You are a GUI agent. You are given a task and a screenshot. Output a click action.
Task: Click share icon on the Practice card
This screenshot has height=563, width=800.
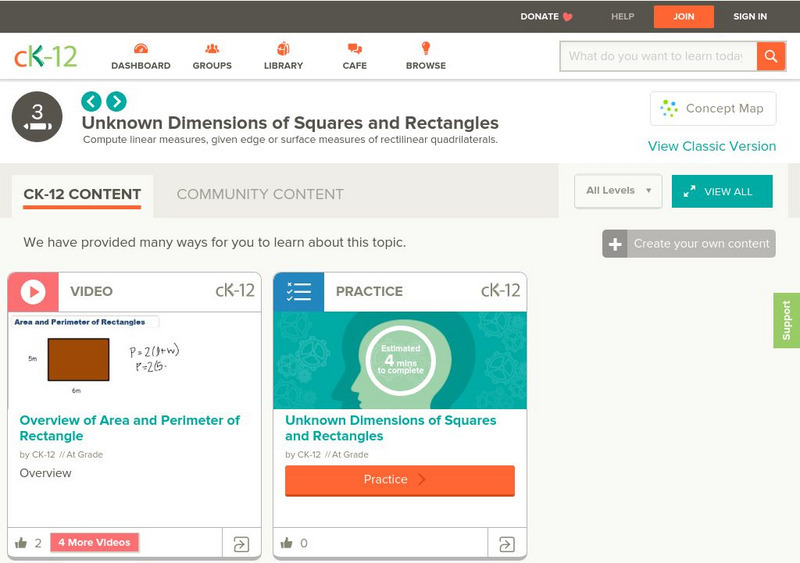tap(506, 544)
